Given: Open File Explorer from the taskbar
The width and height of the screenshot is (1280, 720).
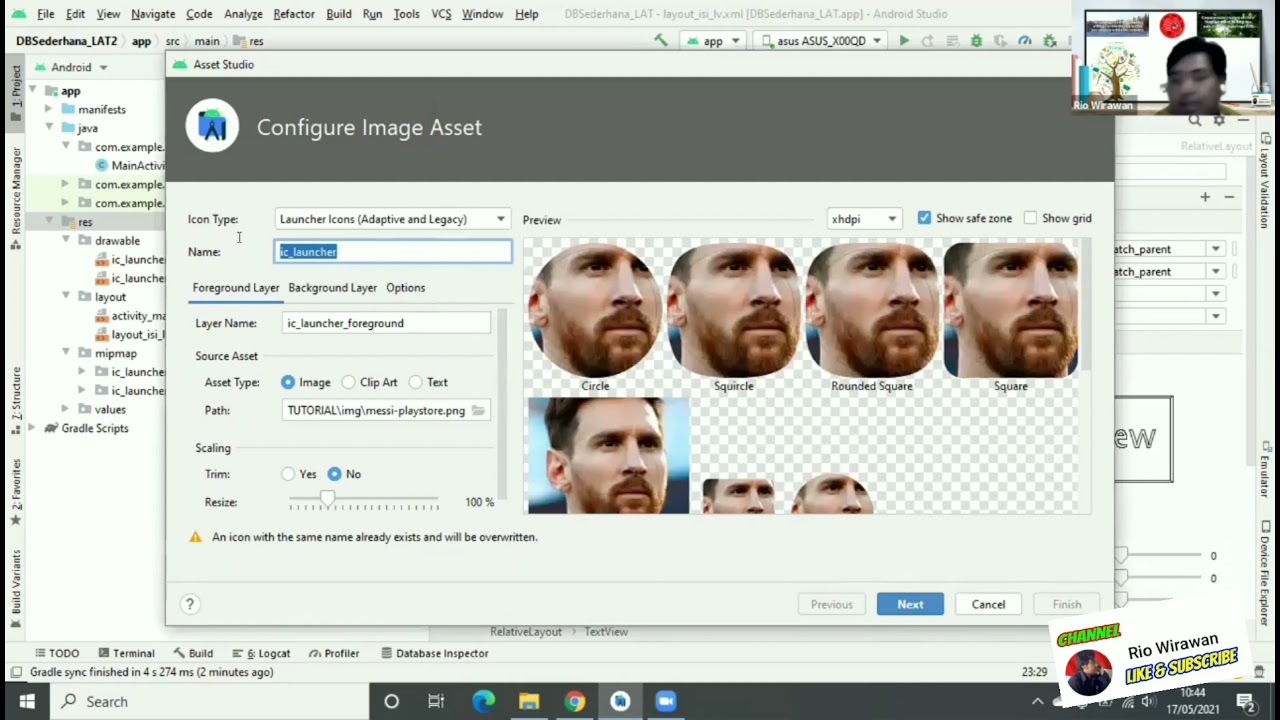Looking at the screenshot, I should 529,701.
